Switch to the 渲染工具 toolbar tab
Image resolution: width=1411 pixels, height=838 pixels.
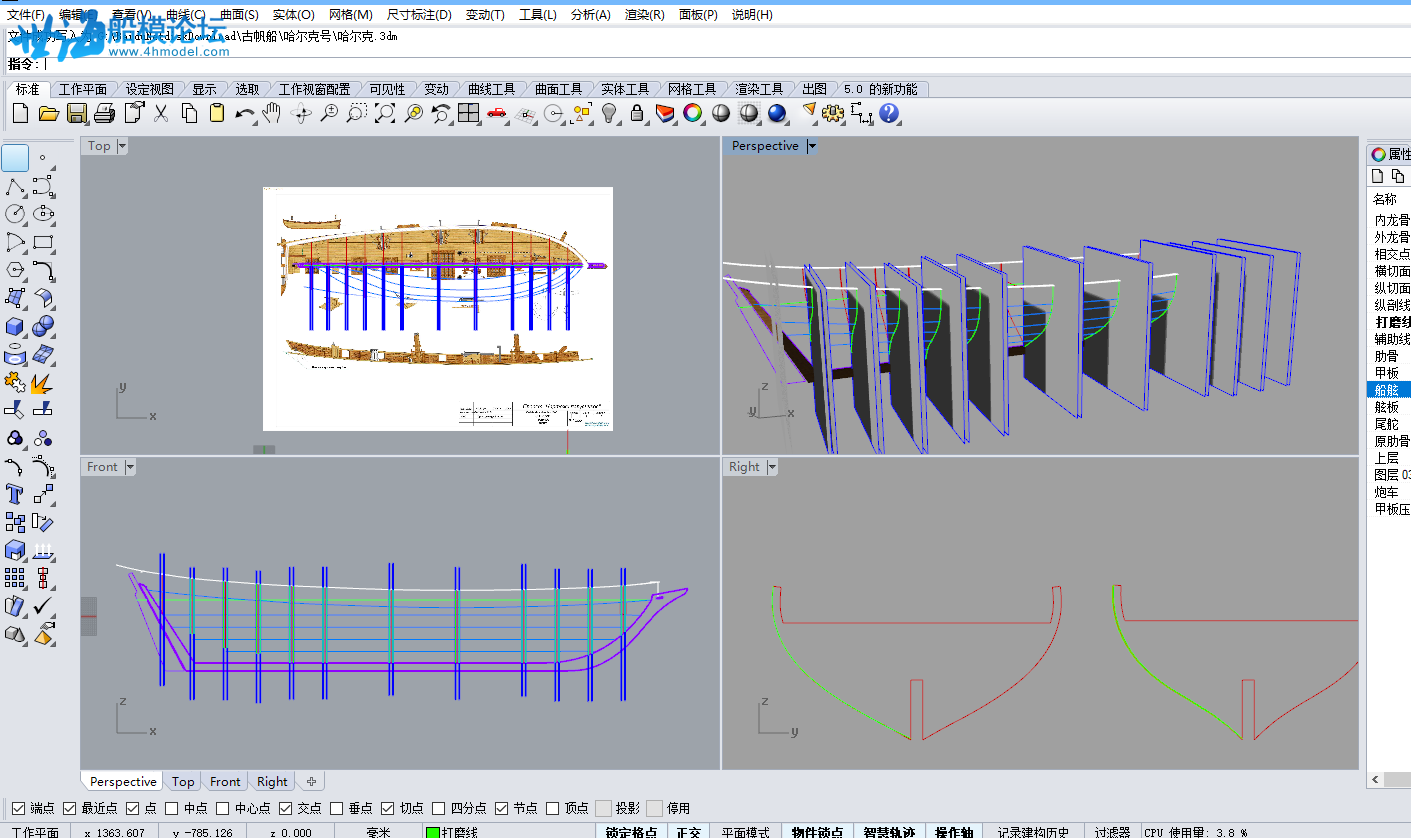point(759,89)
